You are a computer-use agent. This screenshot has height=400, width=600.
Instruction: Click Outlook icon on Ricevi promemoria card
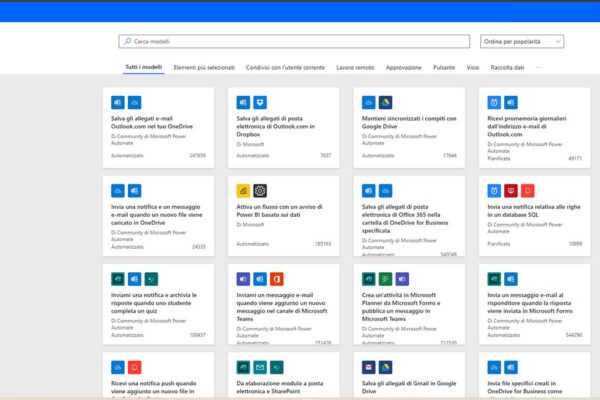[511, 102]
